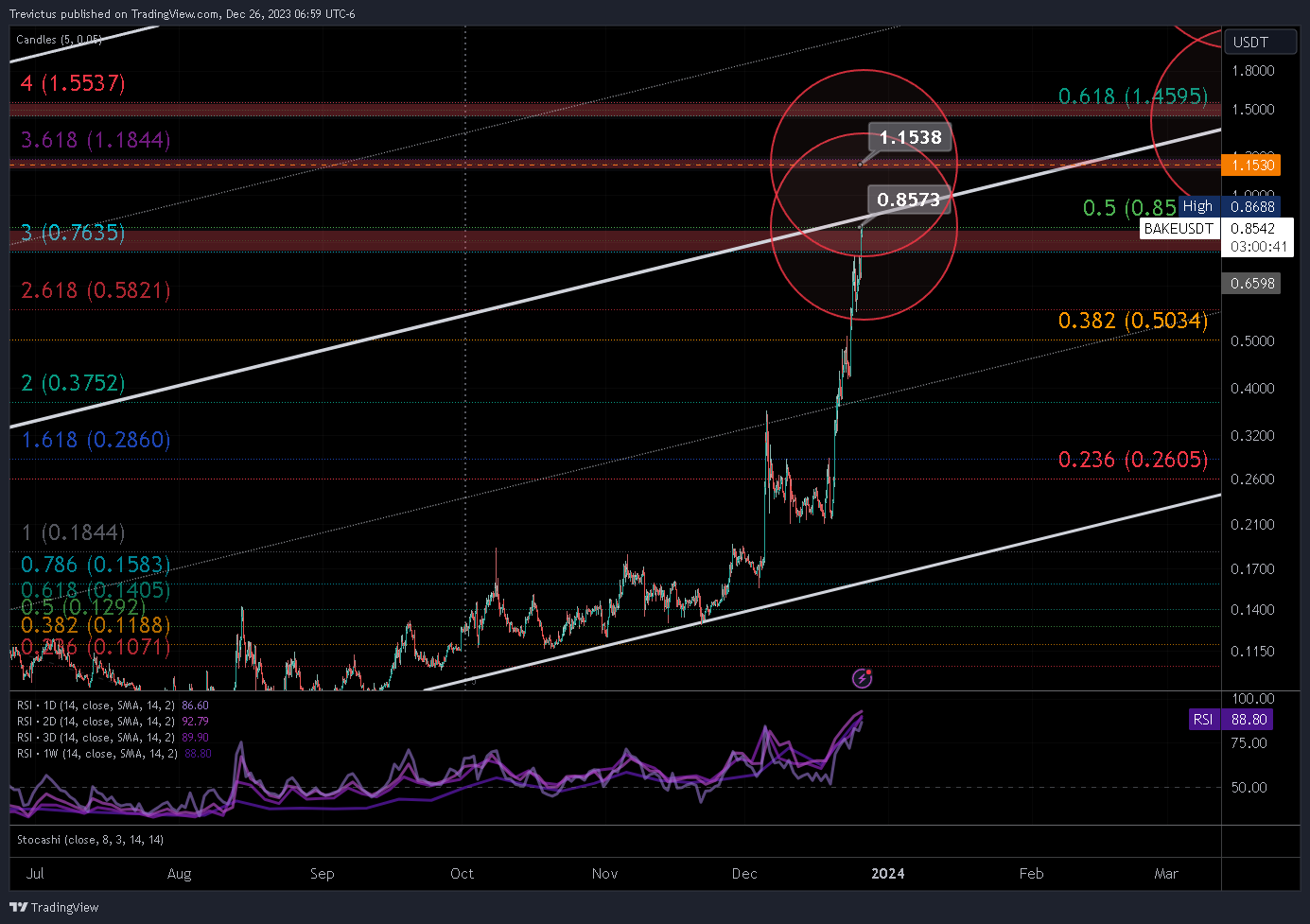Click the 2 (0.3752) Fibonacci label
1310x924 pixels.
click(73, 383)
